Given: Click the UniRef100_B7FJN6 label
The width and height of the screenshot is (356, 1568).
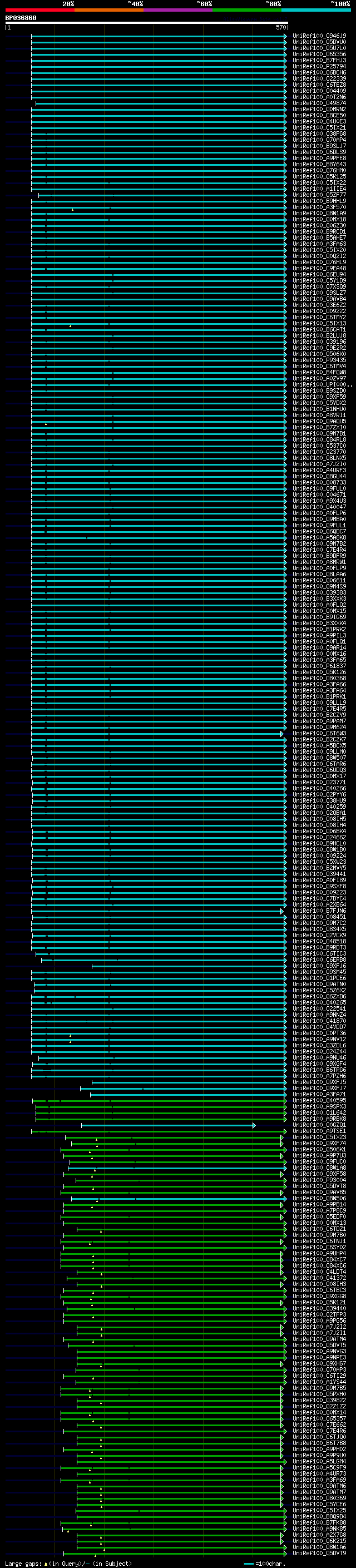Looking at the screenshot, I should coord(319,911).
